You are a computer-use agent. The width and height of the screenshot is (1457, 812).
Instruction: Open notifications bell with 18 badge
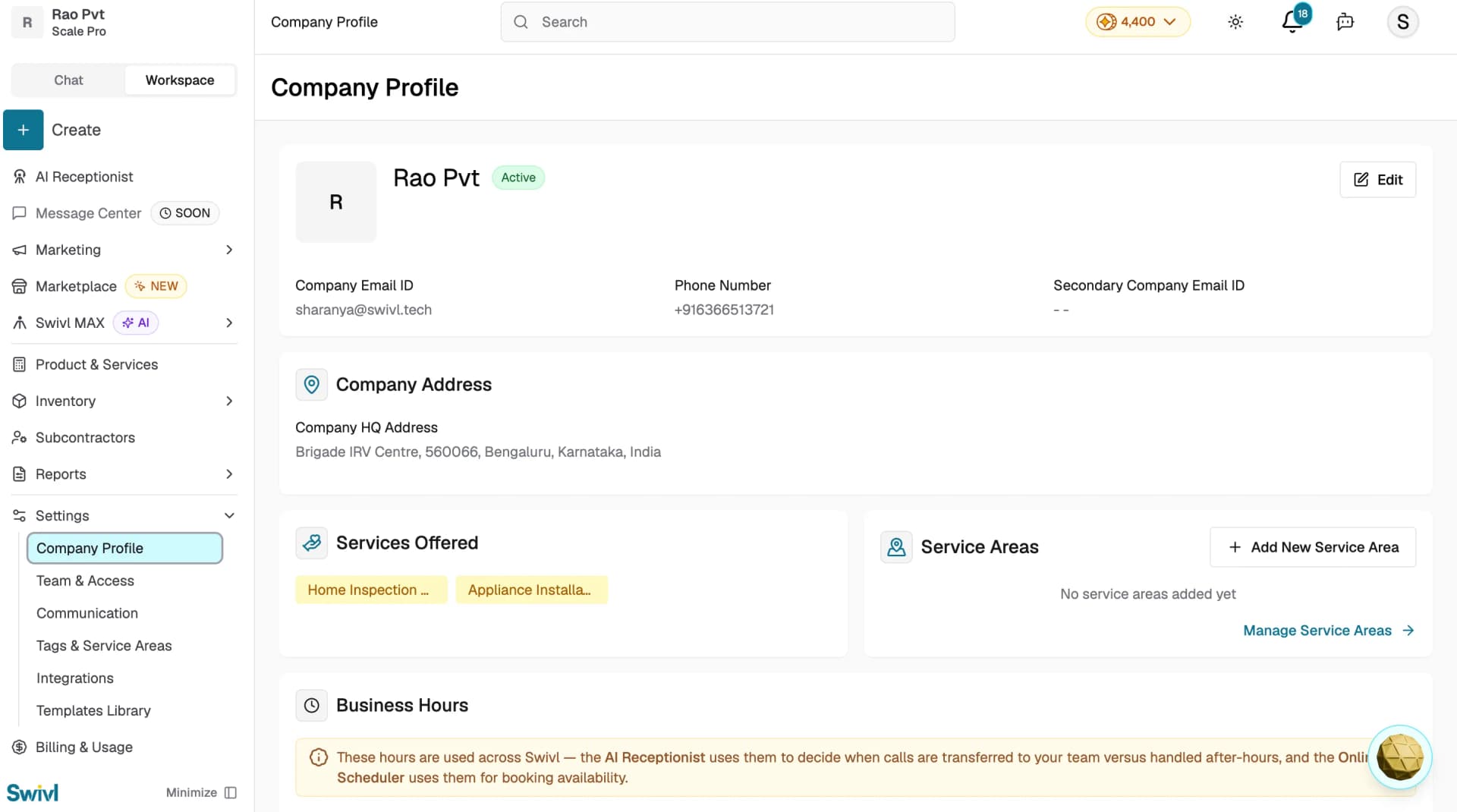pyautogui.click(x=1294, y=21)
